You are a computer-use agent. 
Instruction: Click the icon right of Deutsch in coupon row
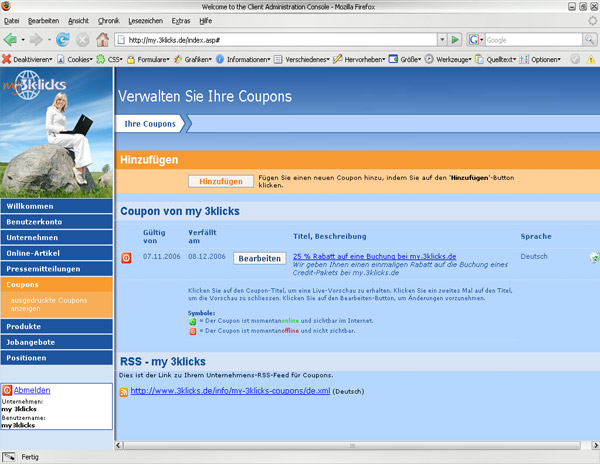[x=595, y=257]
